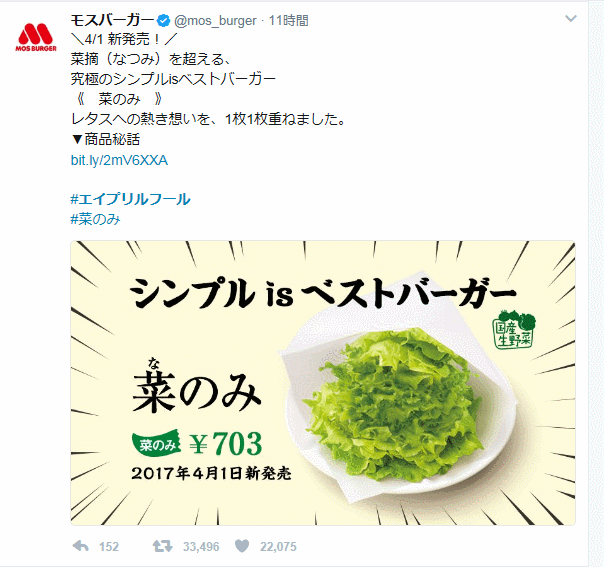Image resolution: width=604 pixels, height=567 pixels.
Task: Click the 152 reply count
Action: click(x=109, y=546)
